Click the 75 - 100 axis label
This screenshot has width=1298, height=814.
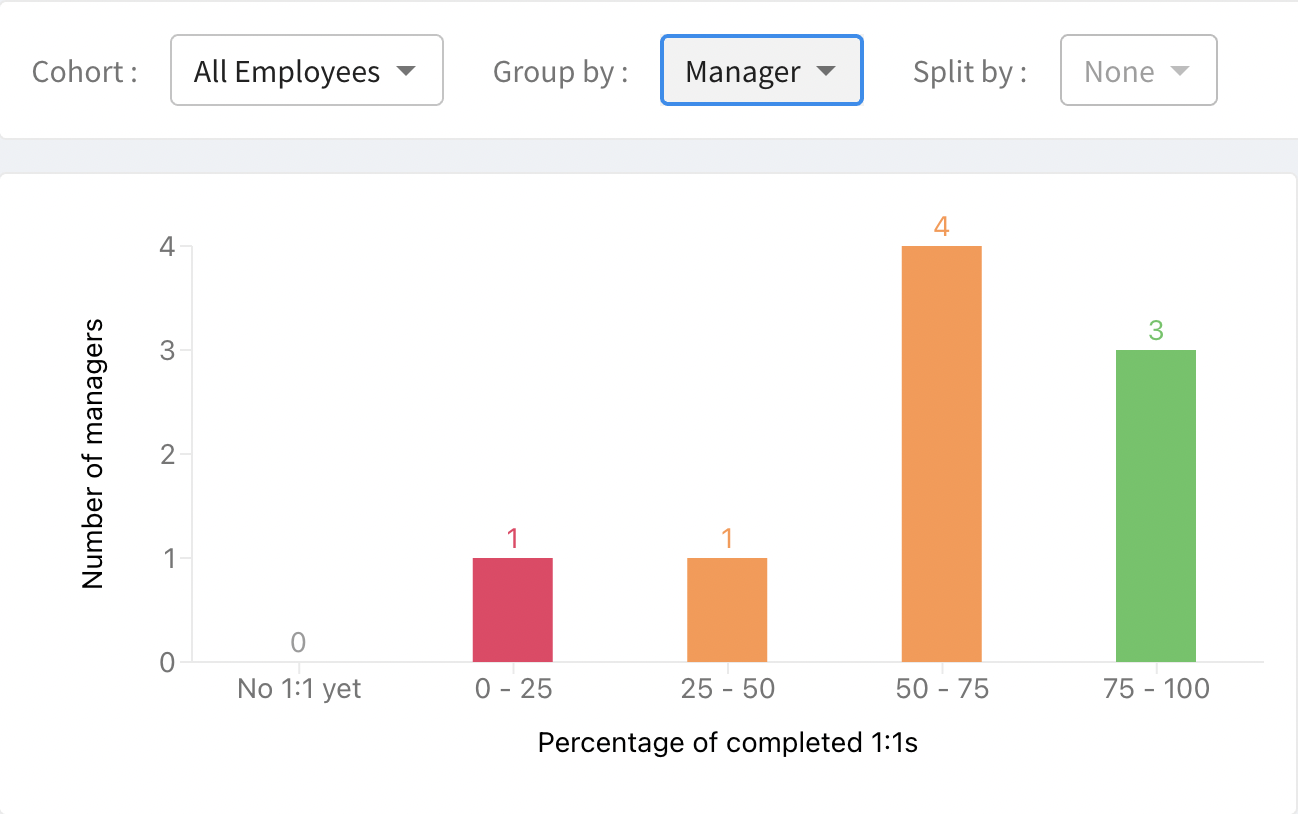click(x=1156, y=689)
